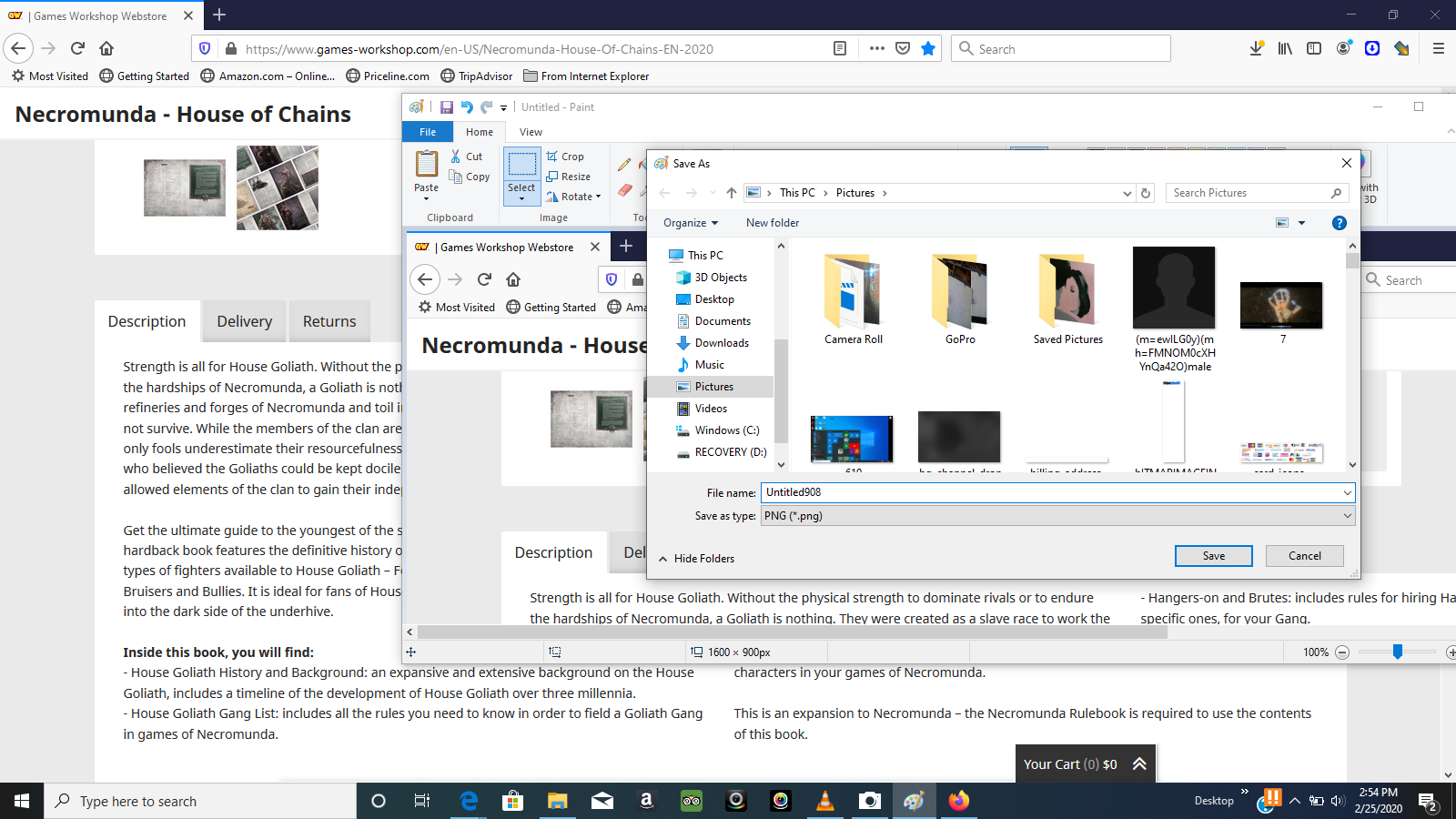Click the Paint zoom slider handle

click(1398, 652)
